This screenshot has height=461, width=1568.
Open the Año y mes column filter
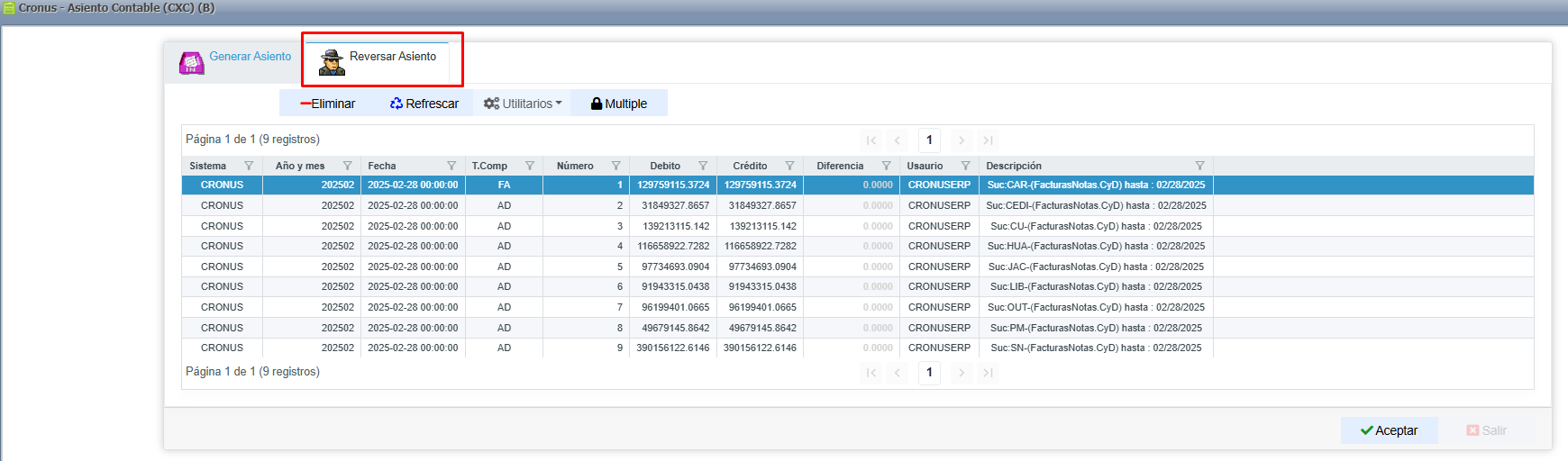[347, 166]
